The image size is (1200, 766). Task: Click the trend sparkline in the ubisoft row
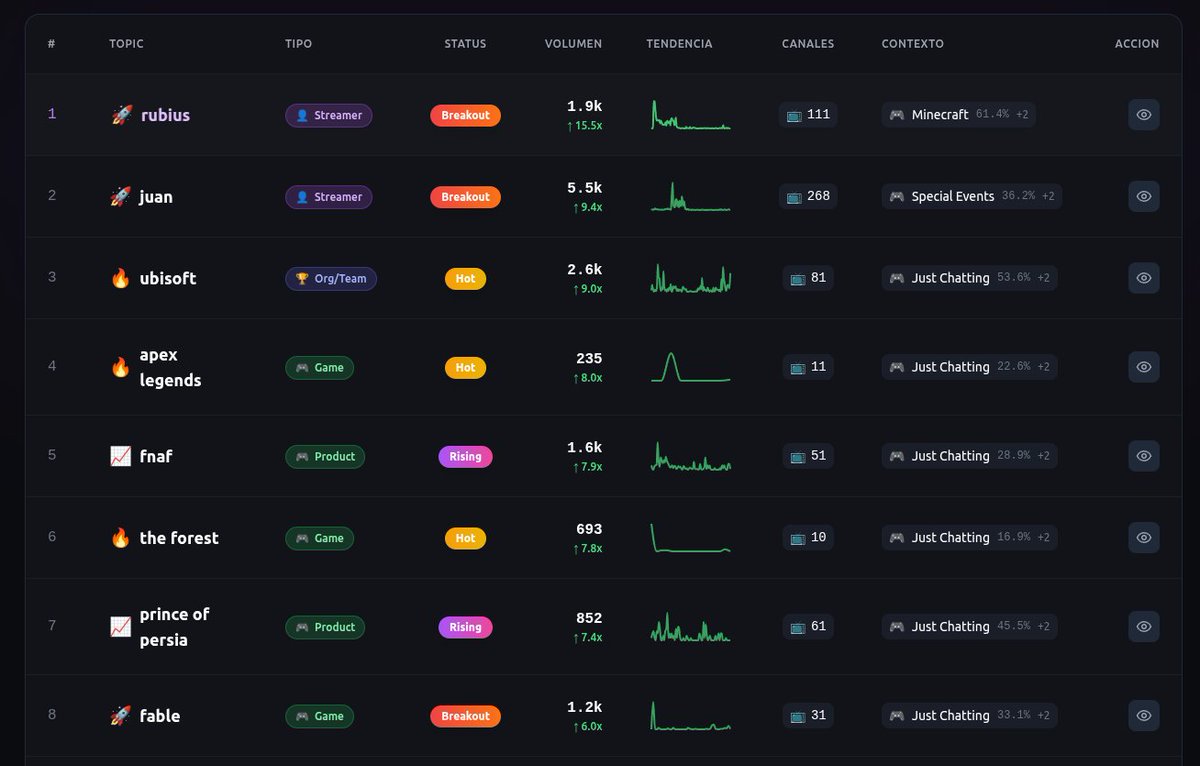coord(690,277)
